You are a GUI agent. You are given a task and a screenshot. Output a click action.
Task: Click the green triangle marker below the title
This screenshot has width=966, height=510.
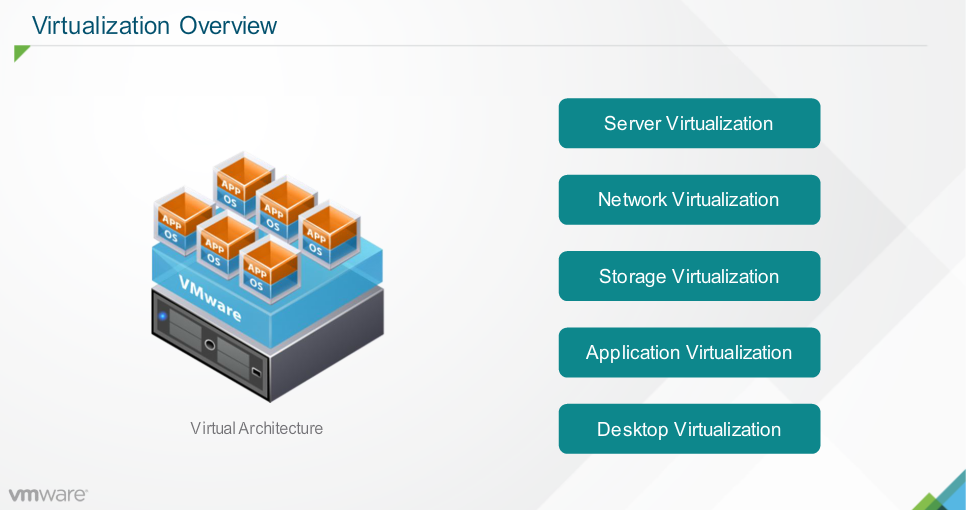click(x=21, y=53)
